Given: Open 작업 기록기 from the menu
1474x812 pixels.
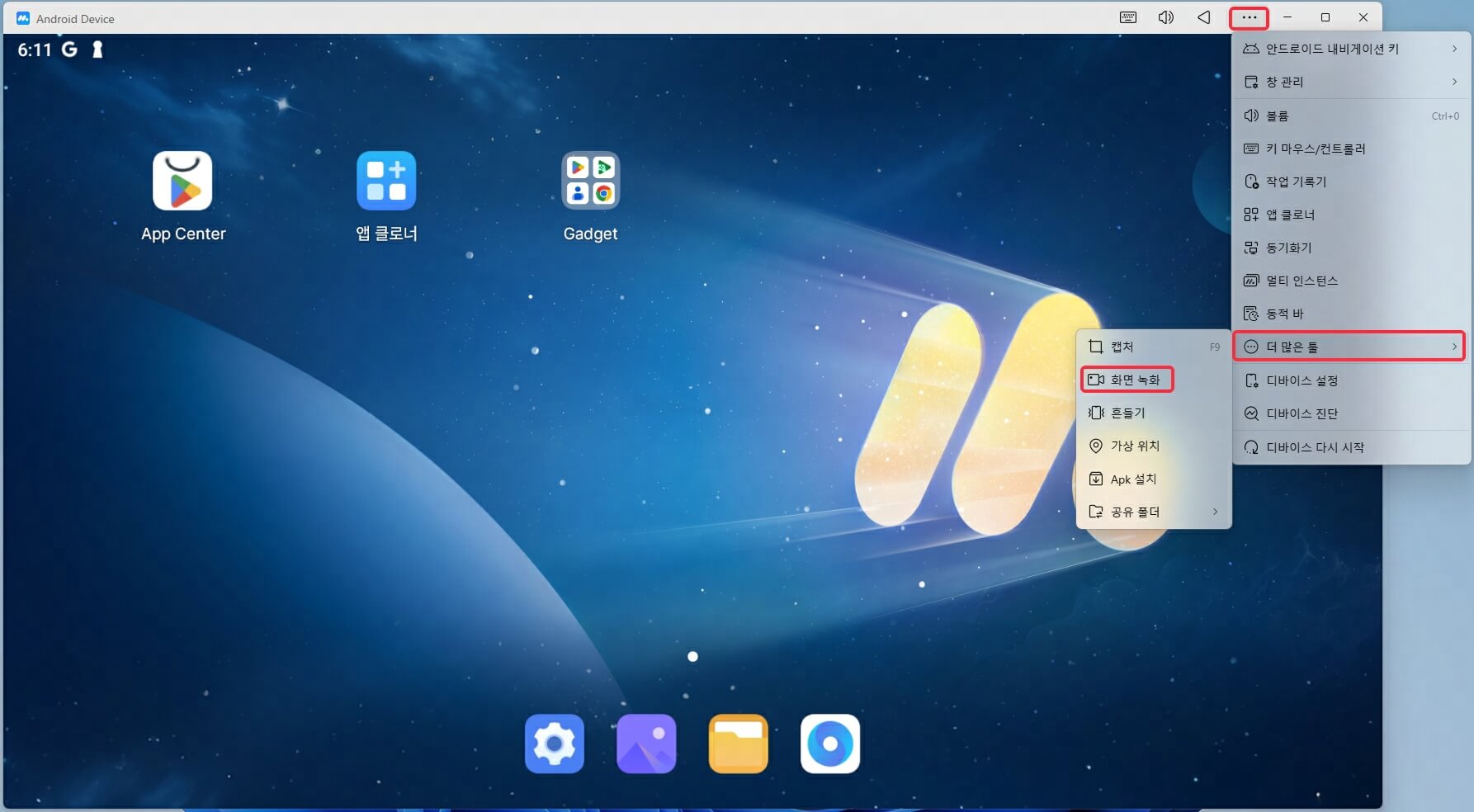Looking at the screenshot, I should [x=1351, y=182].
